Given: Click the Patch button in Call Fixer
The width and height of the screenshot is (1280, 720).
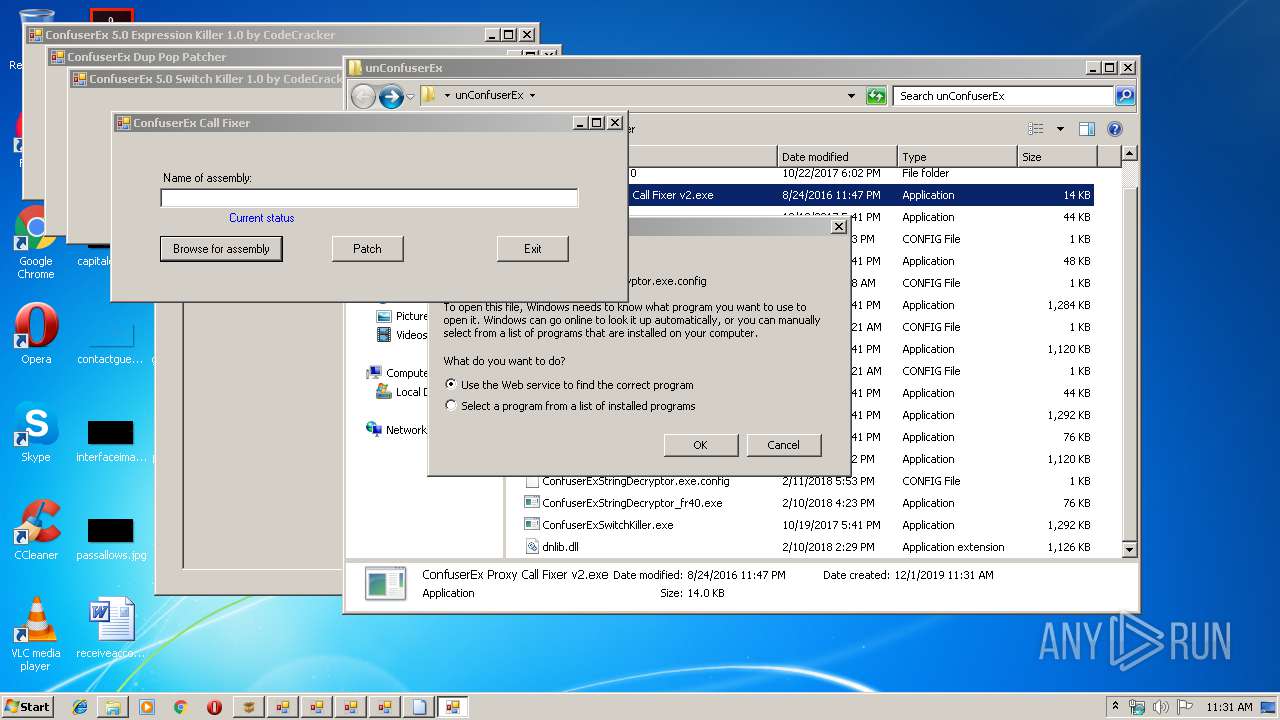Looking at the screenshot, I should 367,249.
